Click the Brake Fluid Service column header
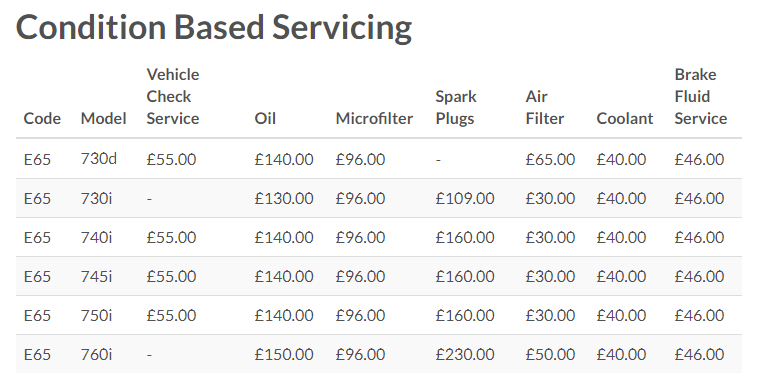Image resolution: width=763 pixels, height=381 pixels. pos(701,96)
